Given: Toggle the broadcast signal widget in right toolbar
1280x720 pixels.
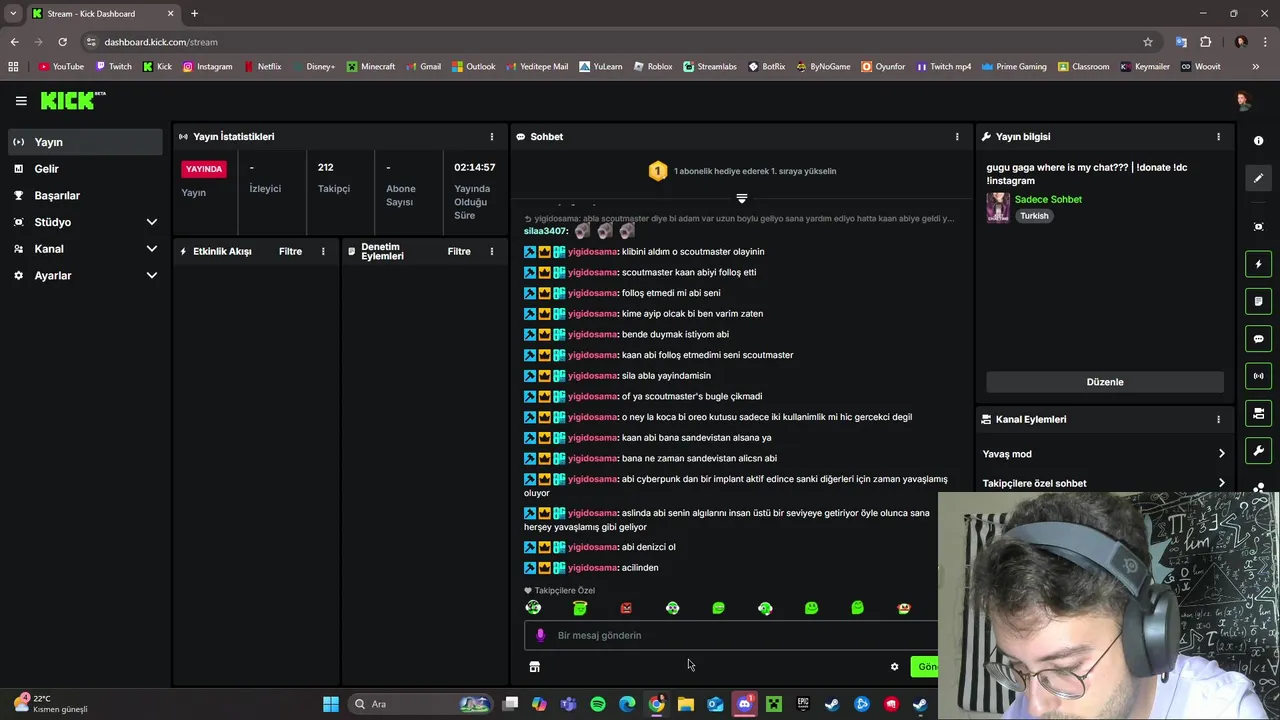Looking at the screenshot, I should [x=1259, y=376].
